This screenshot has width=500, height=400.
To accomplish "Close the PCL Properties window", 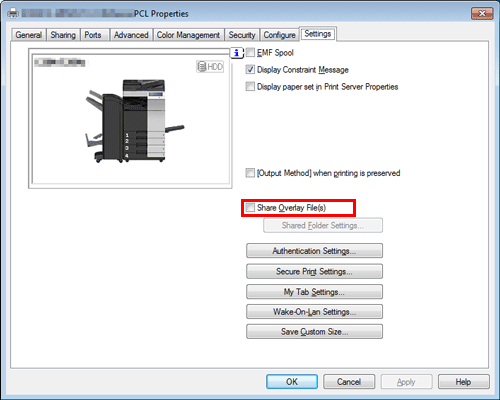I will pos(482,14).
